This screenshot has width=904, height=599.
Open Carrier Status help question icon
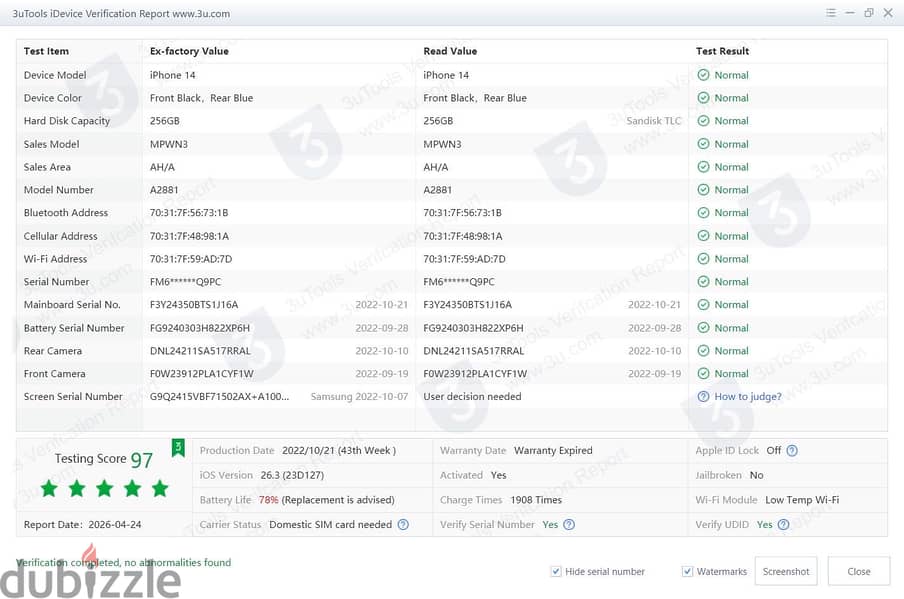[x=404, y=525]
